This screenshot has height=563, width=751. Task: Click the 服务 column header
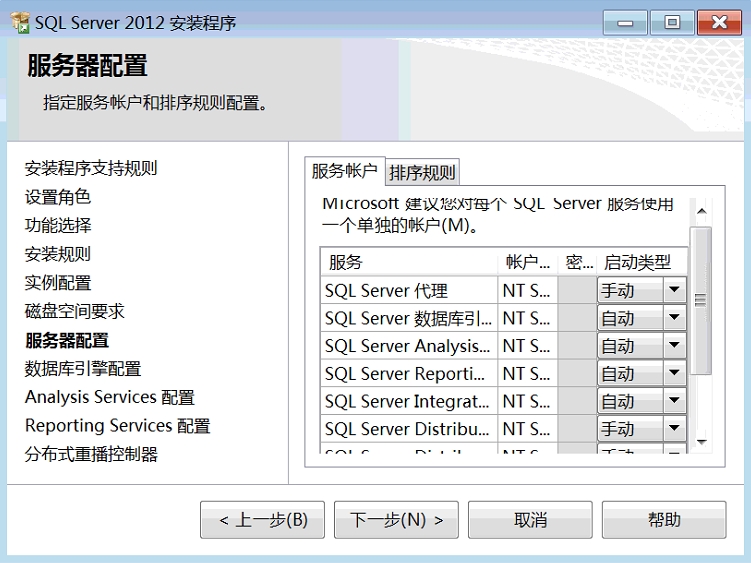point(408,263)
